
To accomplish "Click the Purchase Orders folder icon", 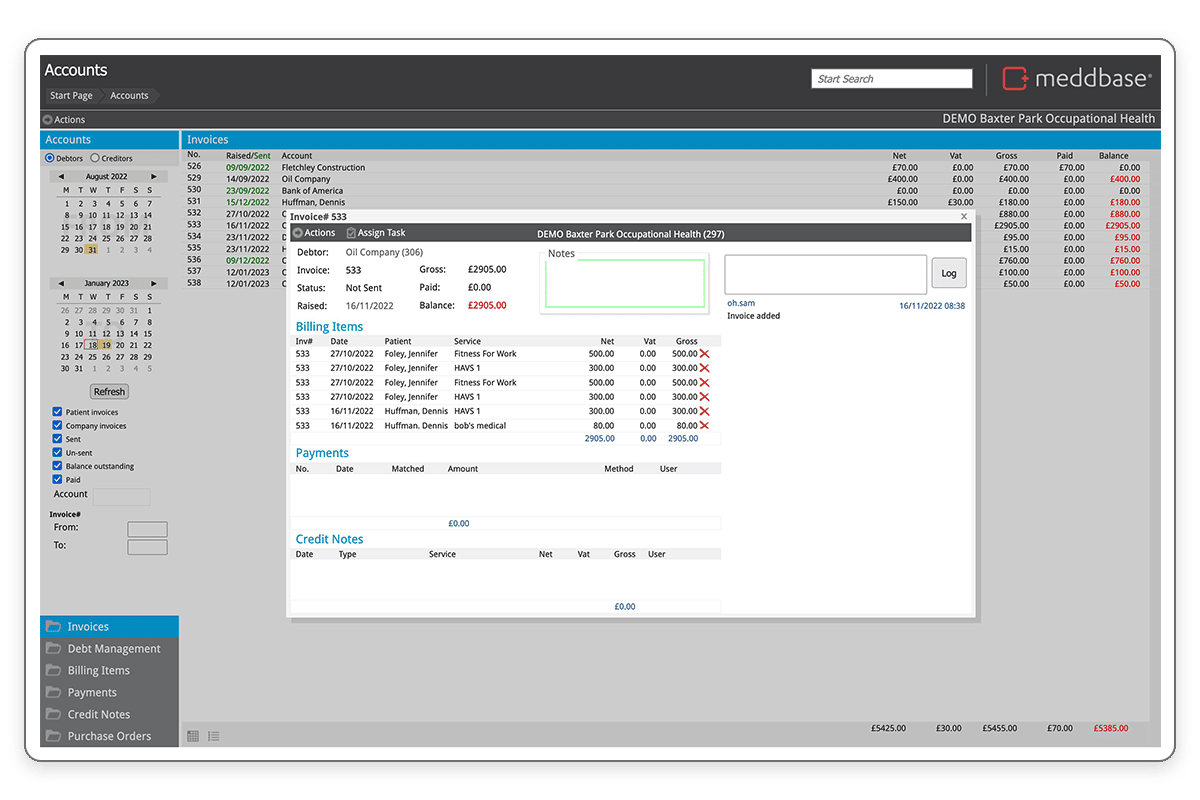I will click(53, 736).
